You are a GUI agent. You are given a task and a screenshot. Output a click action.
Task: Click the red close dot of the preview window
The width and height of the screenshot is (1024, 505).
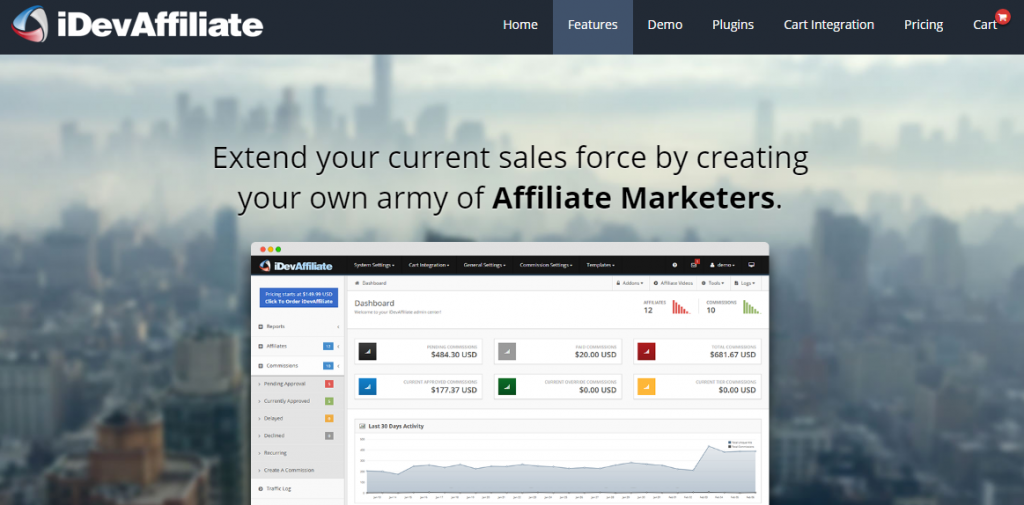263,249
